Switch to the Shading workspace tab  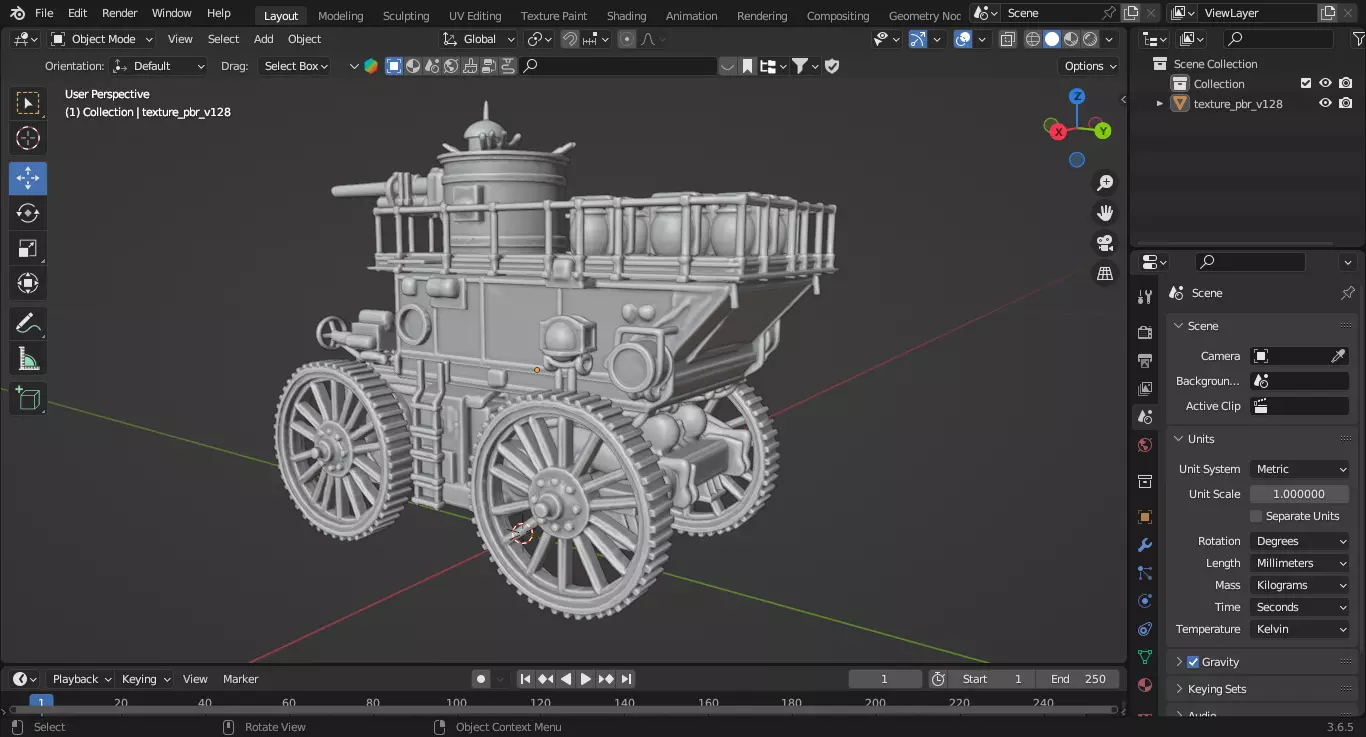[626, 16]
